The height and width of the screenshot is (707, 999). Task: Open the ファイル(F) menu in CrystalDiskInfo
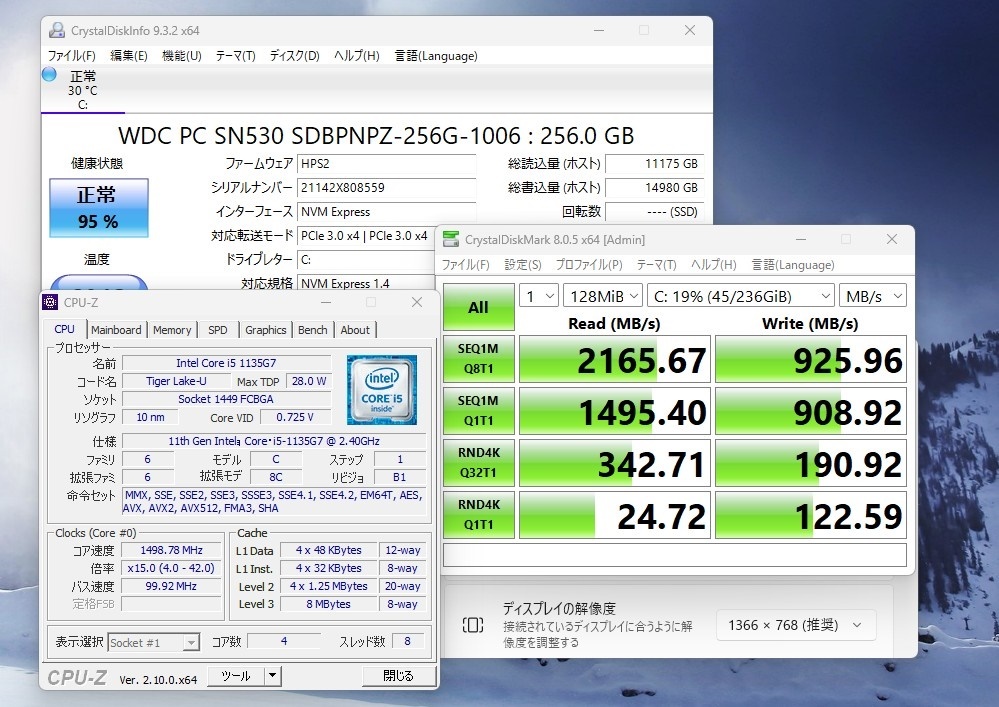[71, 55]
